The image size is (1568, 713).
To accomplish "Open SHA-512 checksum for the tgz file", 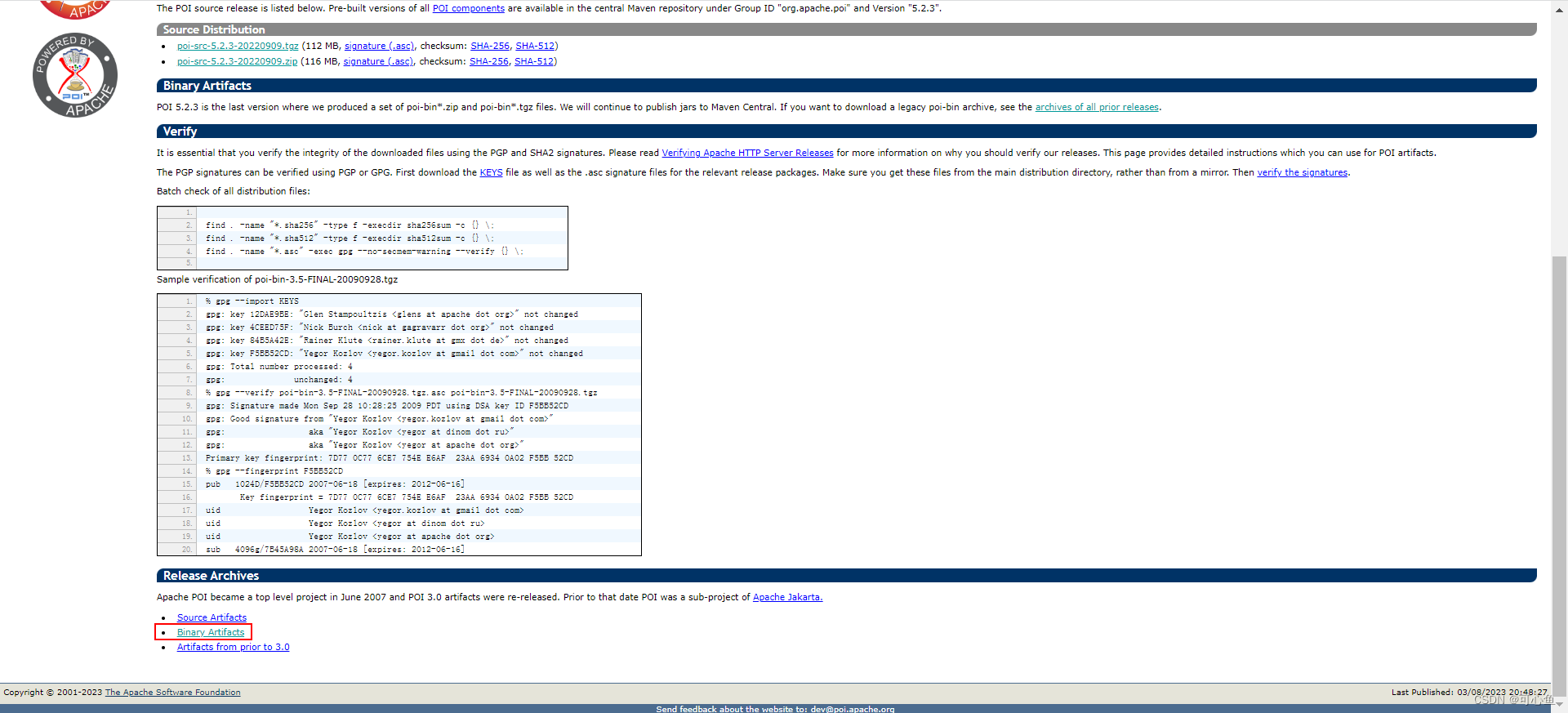I will pyautogui.click(x=535, y=46).
